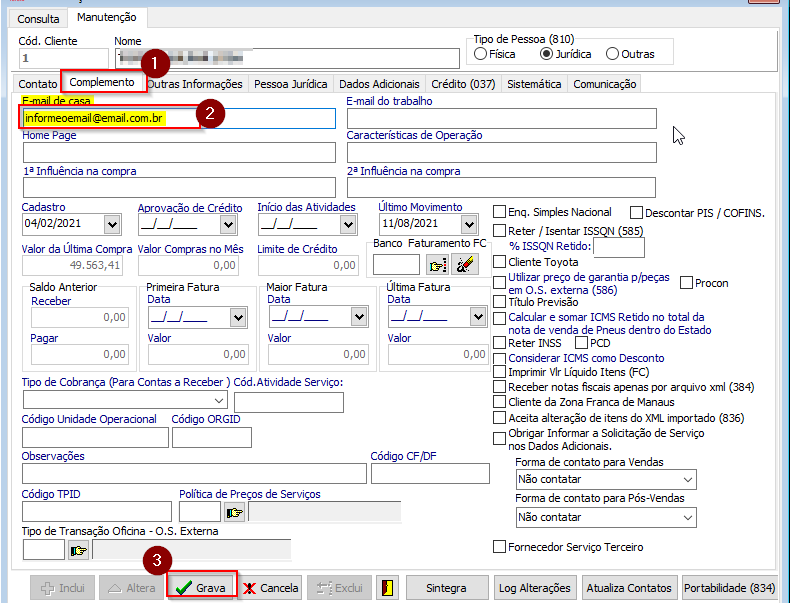790x603 pixels.
Task: Click the exit door icon button
Action: (x=387, y=588)
